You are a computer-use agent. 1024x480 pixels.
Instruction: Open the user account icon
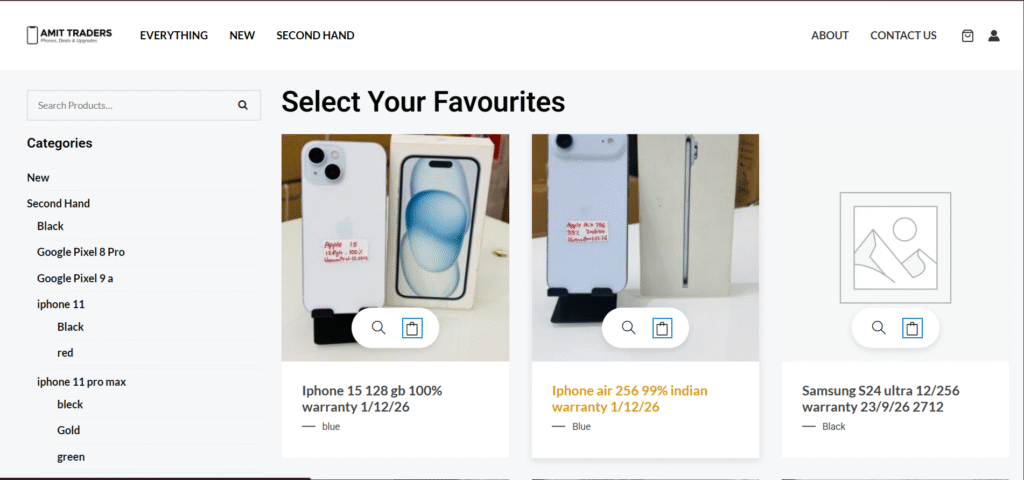pos(993,36)
